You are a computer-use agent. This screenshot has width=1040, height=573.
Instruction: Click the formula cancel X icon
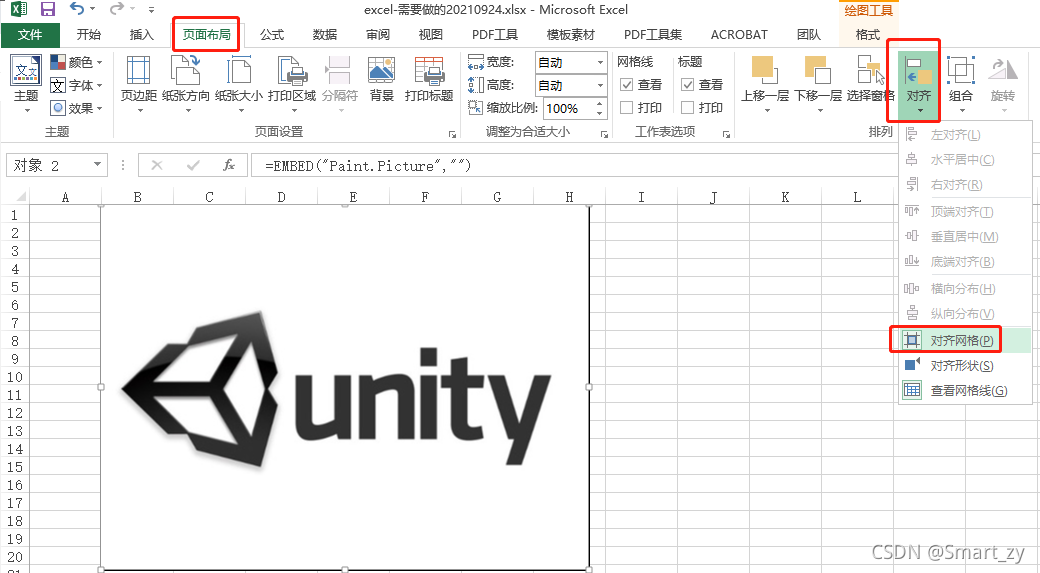pos(157,165)
